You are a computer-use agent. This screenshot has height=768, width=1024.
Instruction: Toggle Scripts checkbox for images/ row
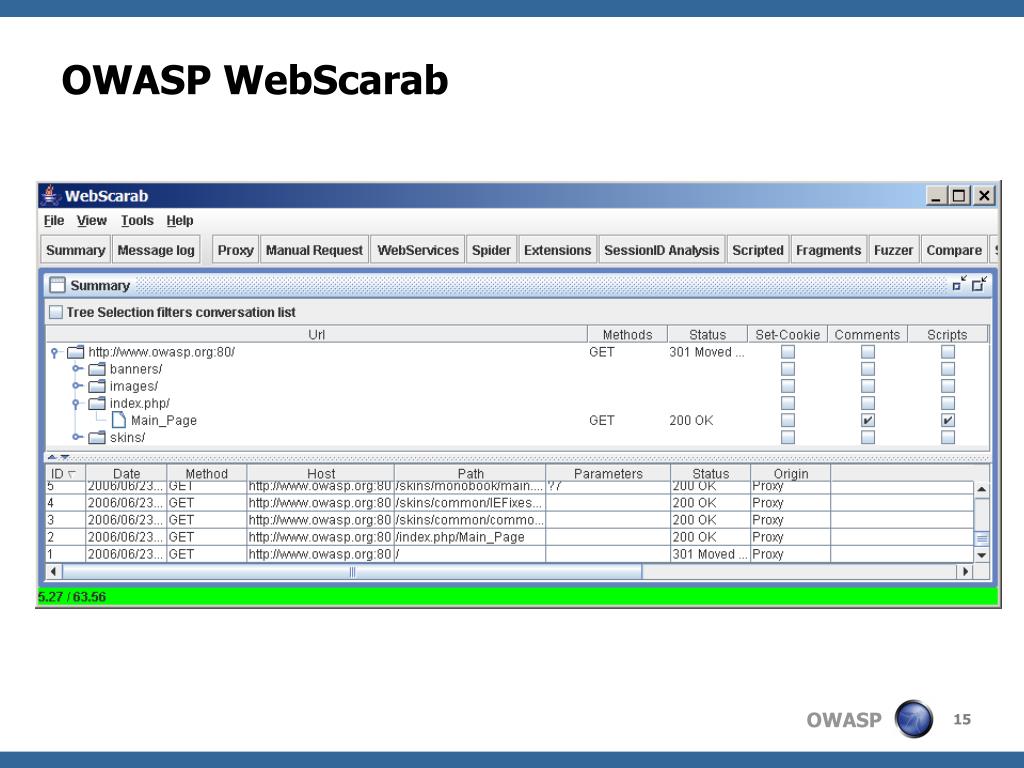click(x=948, y=386)
